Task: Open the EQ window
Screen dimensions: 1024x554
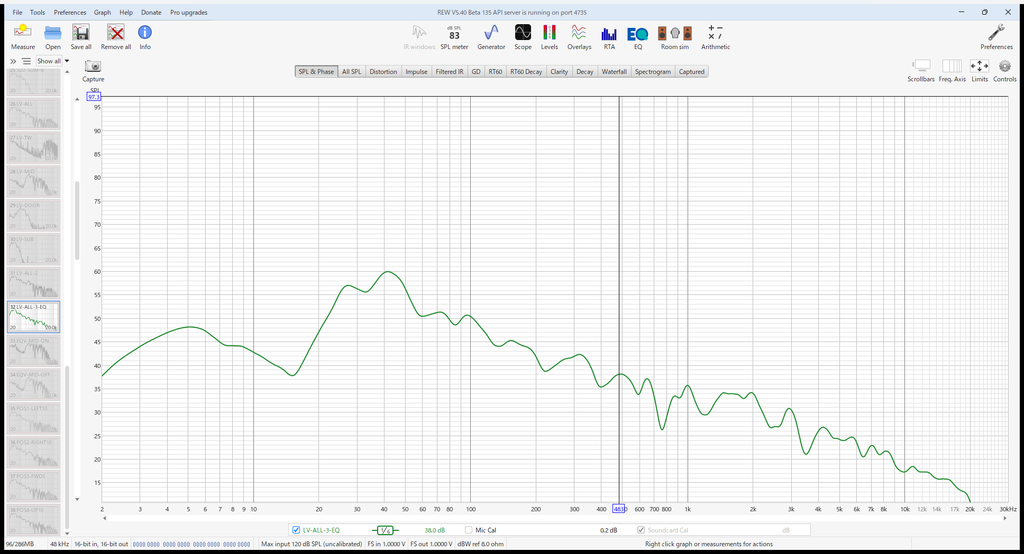Action: click(x=637, y=37)
